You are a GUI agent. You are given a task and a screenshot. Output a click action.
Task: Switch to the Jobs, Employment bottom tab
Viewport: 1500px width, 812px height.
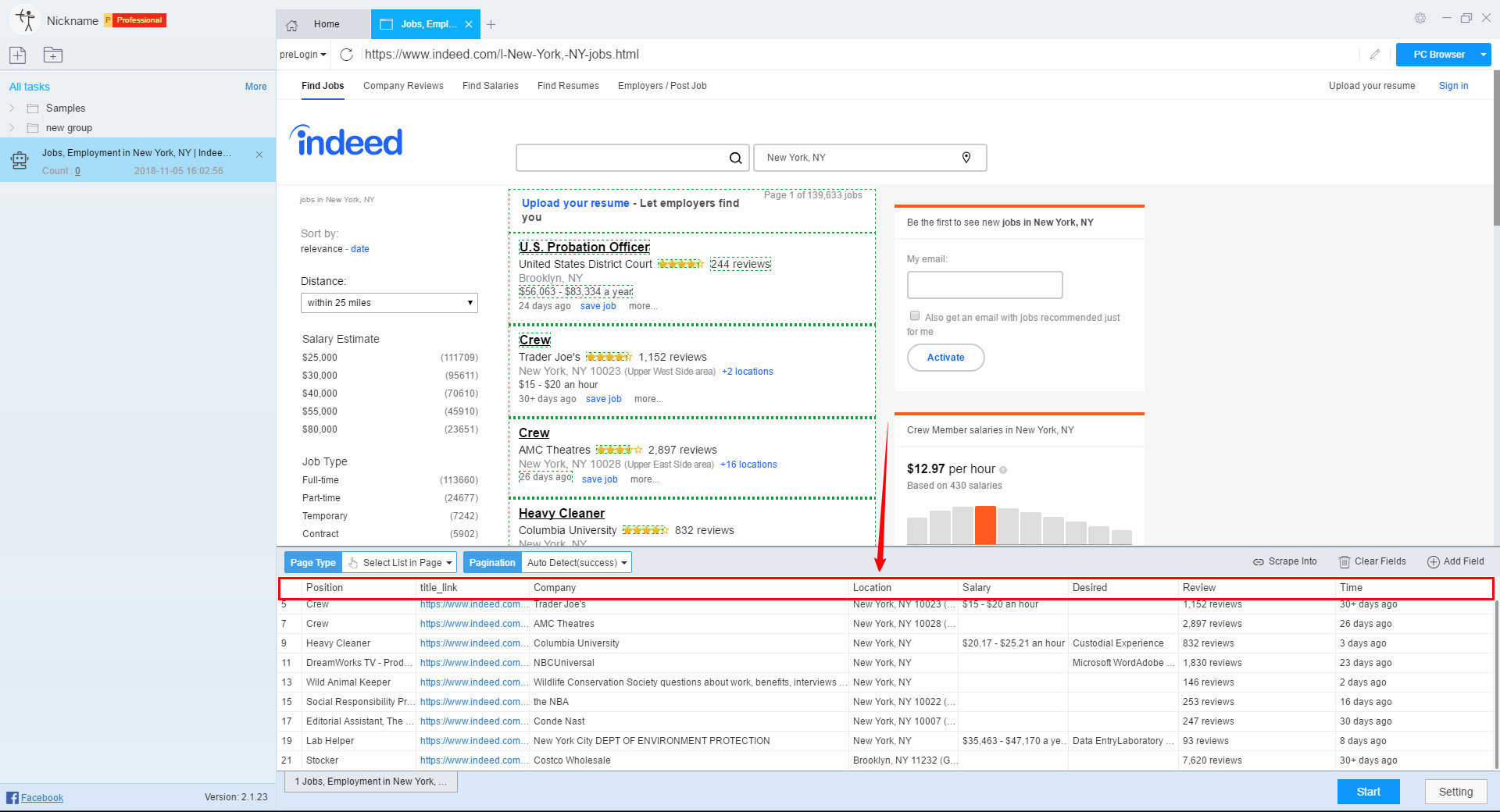pos(371,782)
